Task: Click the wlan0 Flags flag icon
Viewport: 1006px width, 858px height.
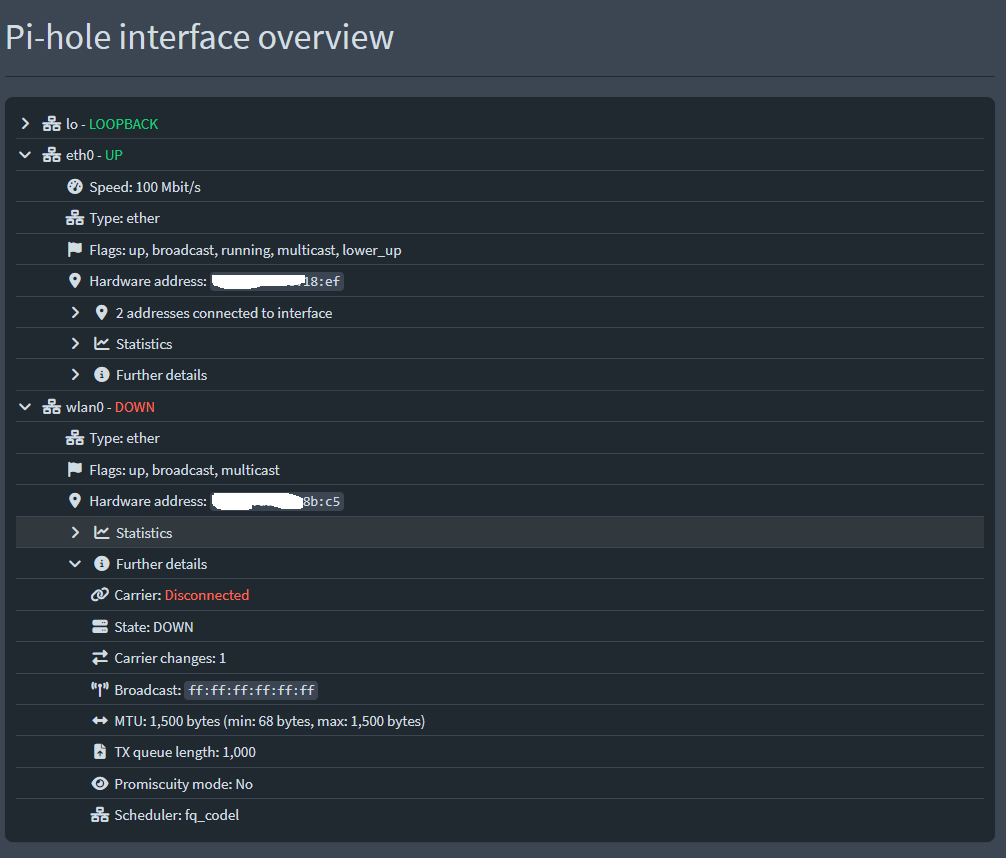Action: (75, 470)
